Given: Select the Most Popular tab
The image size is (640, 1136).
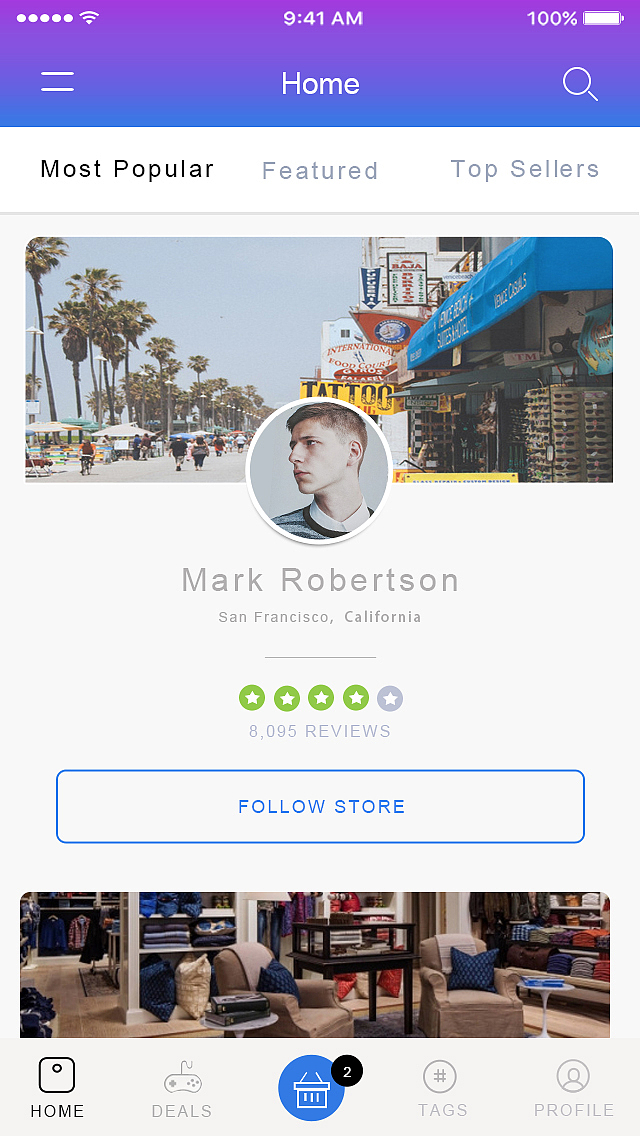Looking at the screenshot, I should 128,170.
